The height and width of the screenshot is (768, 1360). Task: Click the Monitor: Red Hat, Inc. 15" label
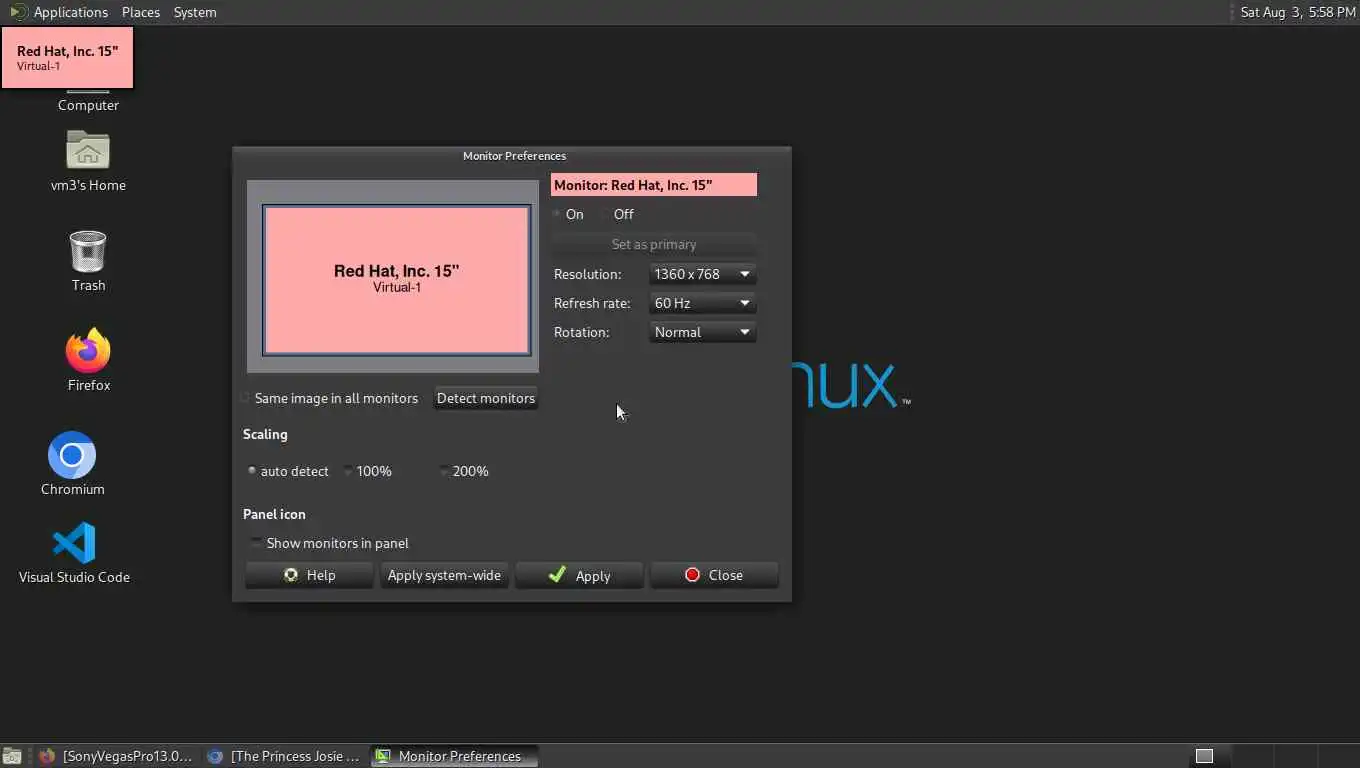click(654, 185)
